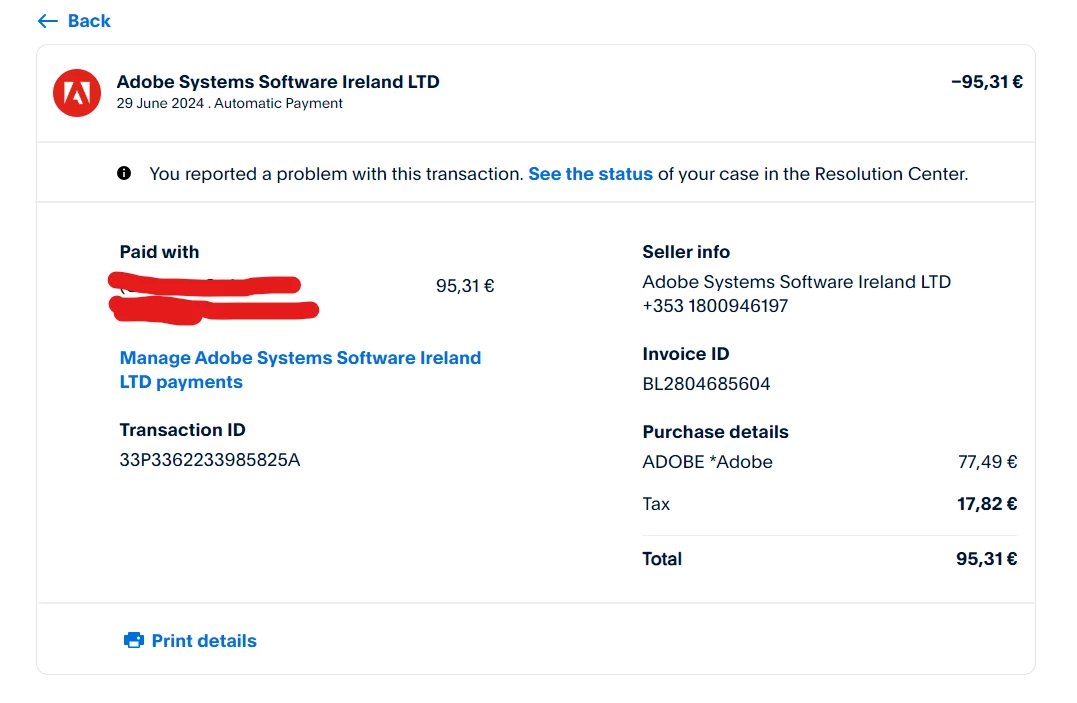Click the −95,31 € amount in header
Viewport: 1077px width, 703px height.
click(x=986, y=82)
